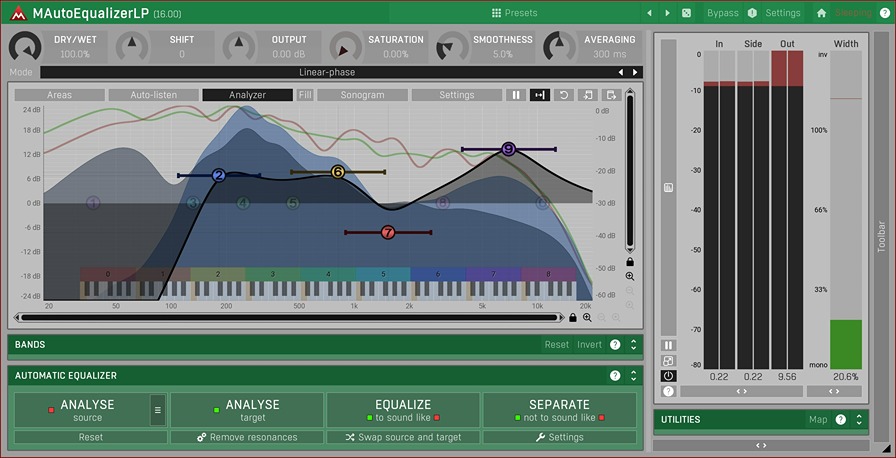Click Separate not to sound like
Viewport: 896px width, 458px height.
click(x=559, y=410)
